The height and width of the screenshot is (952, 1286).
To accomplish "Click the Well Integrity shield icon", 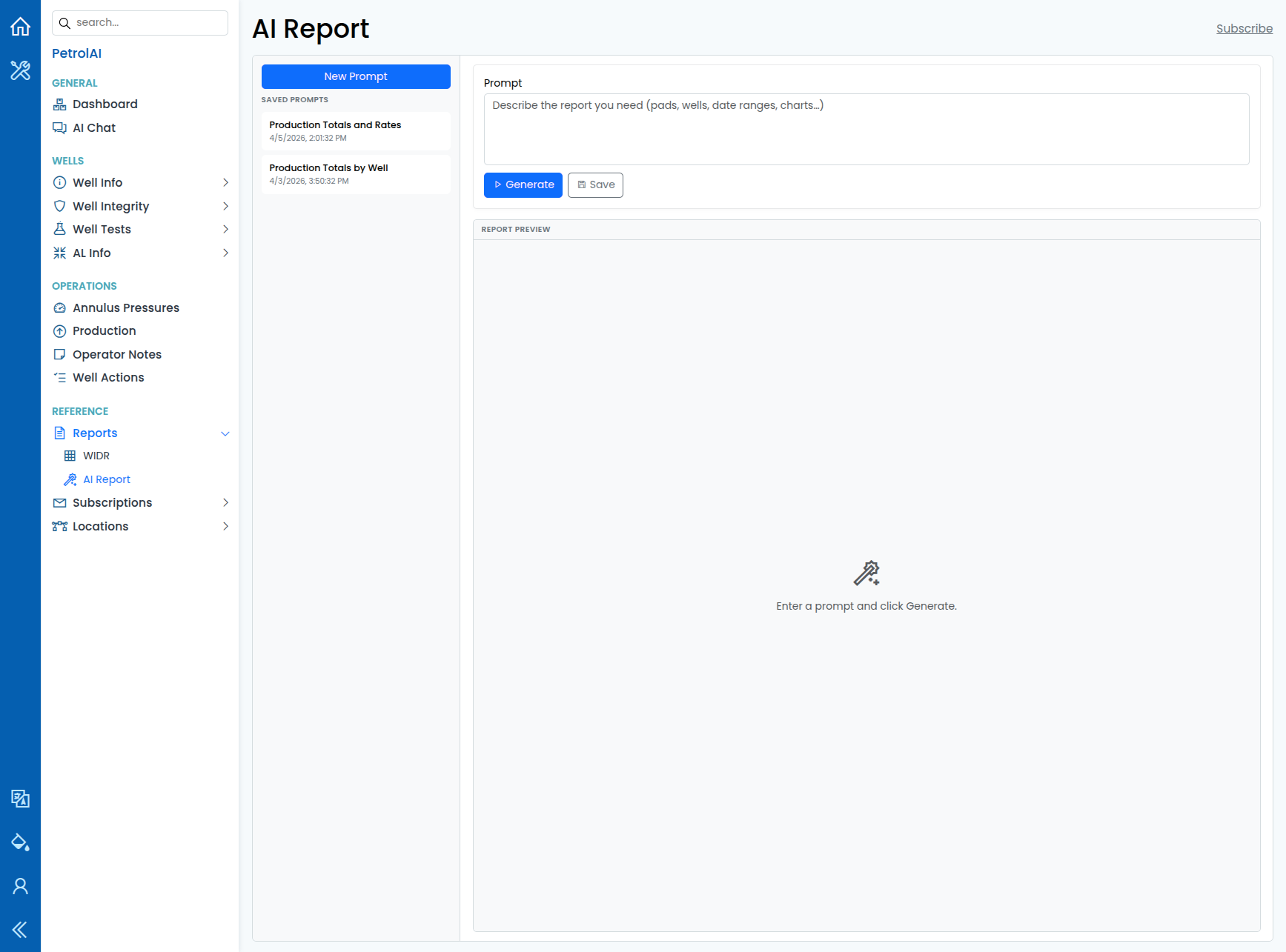I will pos(60,206).
